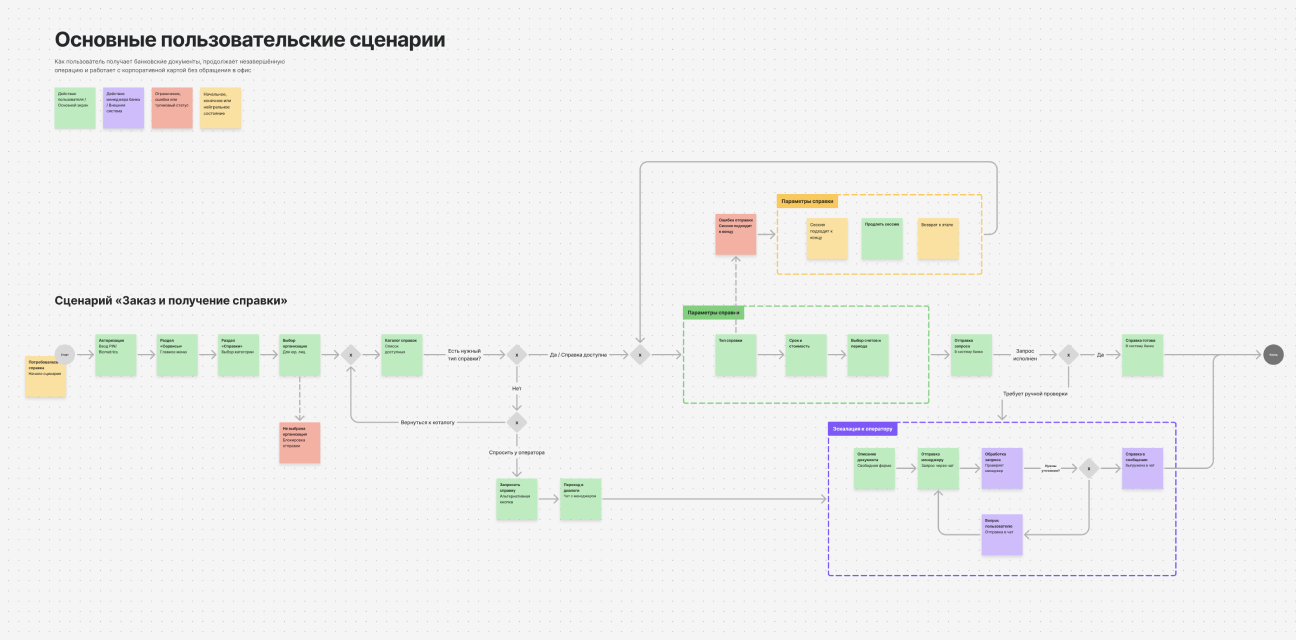Click the «Продлить сессию» green note
Image resolution: width=1296 pixels, height=640 pixels.
click(882, 239)
